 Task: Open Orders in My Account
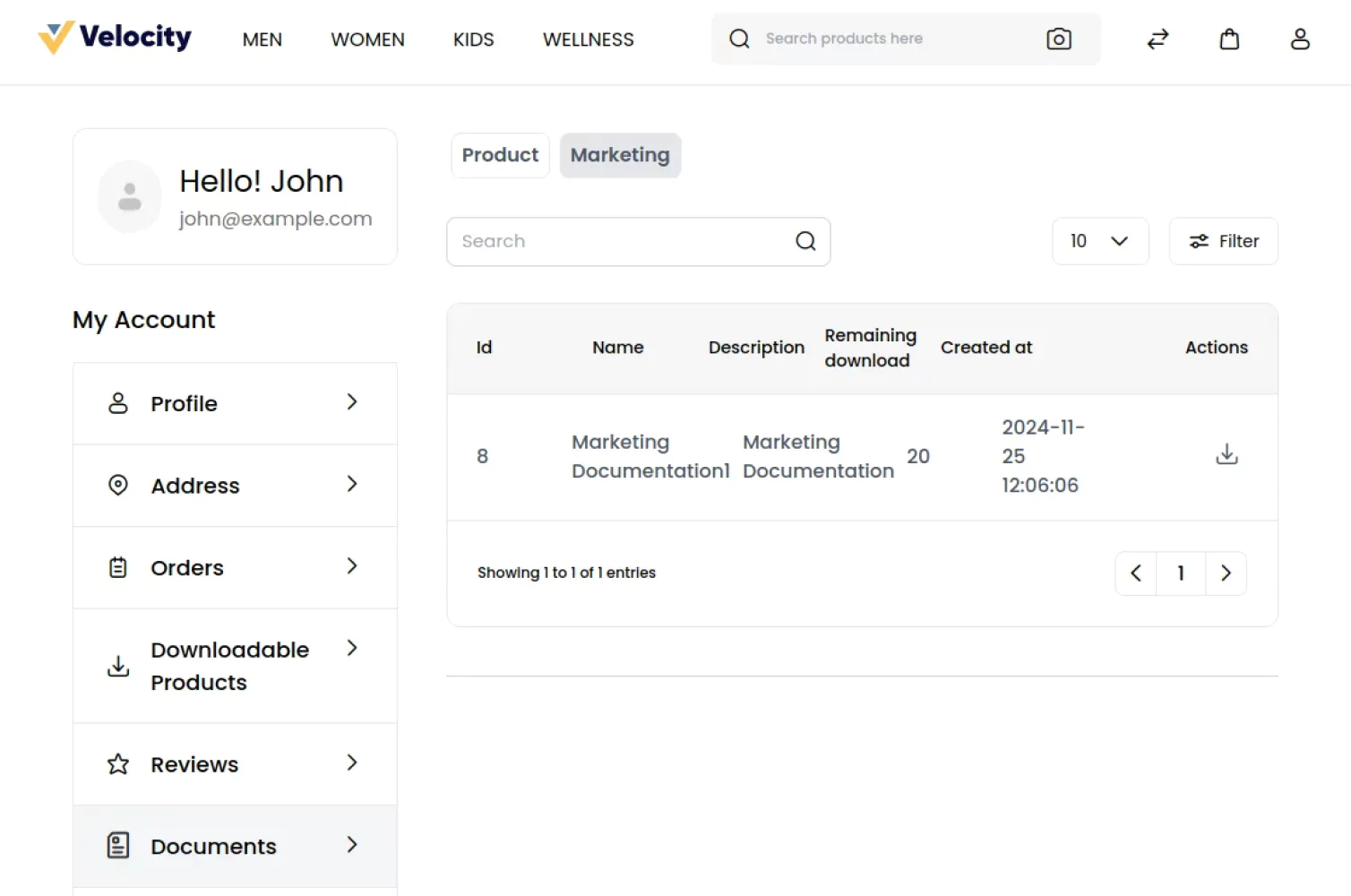235,568
